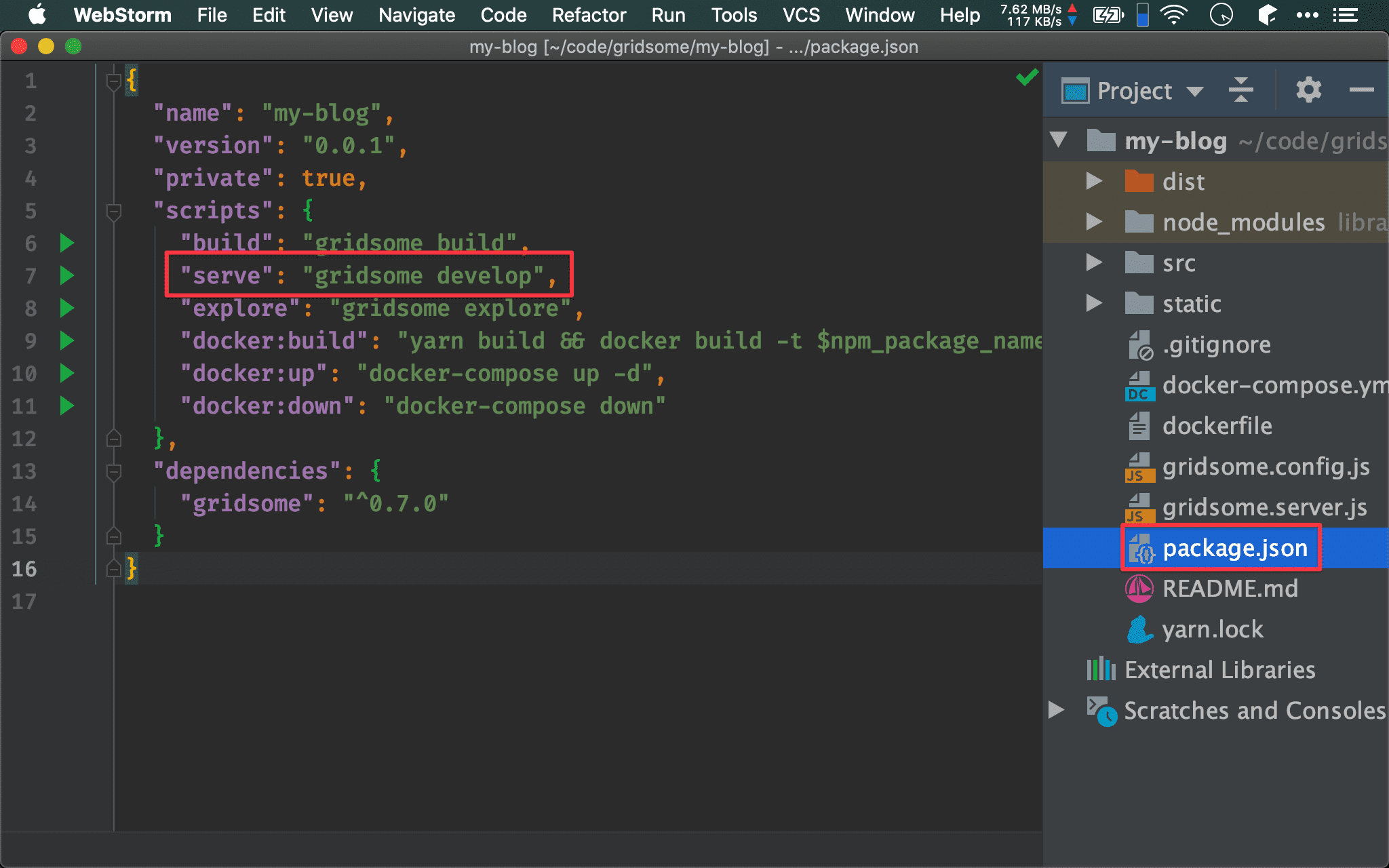Click the clock icon in menu bar
The width and height of the screenshot is (1389, 868).
(1221, 15)
